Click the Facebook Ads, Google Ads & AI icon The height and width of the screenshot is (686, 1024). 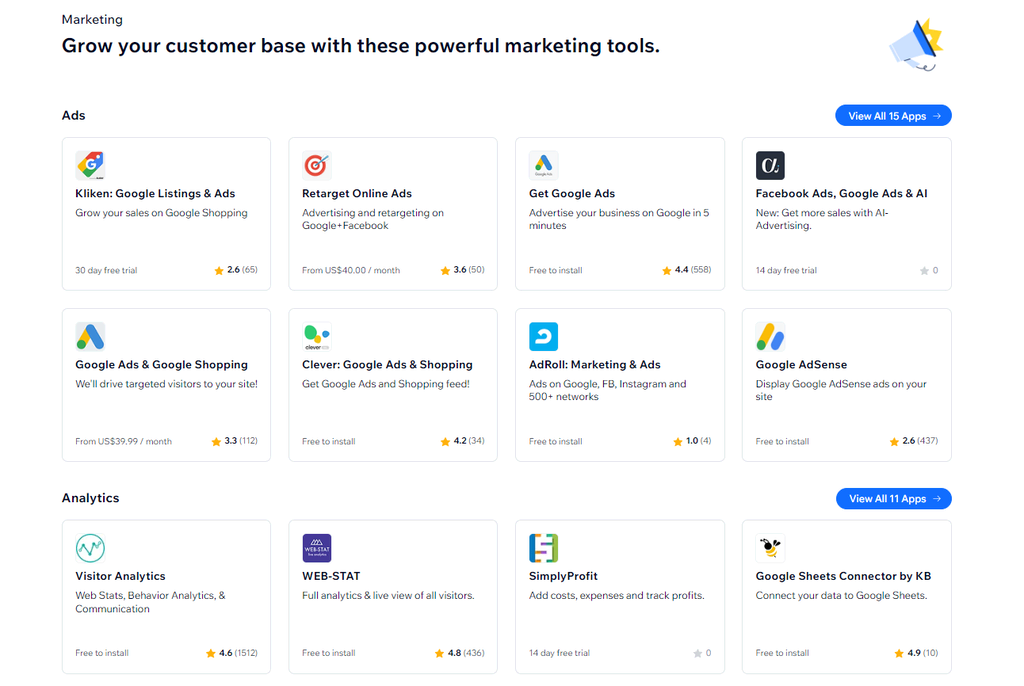click(770, 165)
